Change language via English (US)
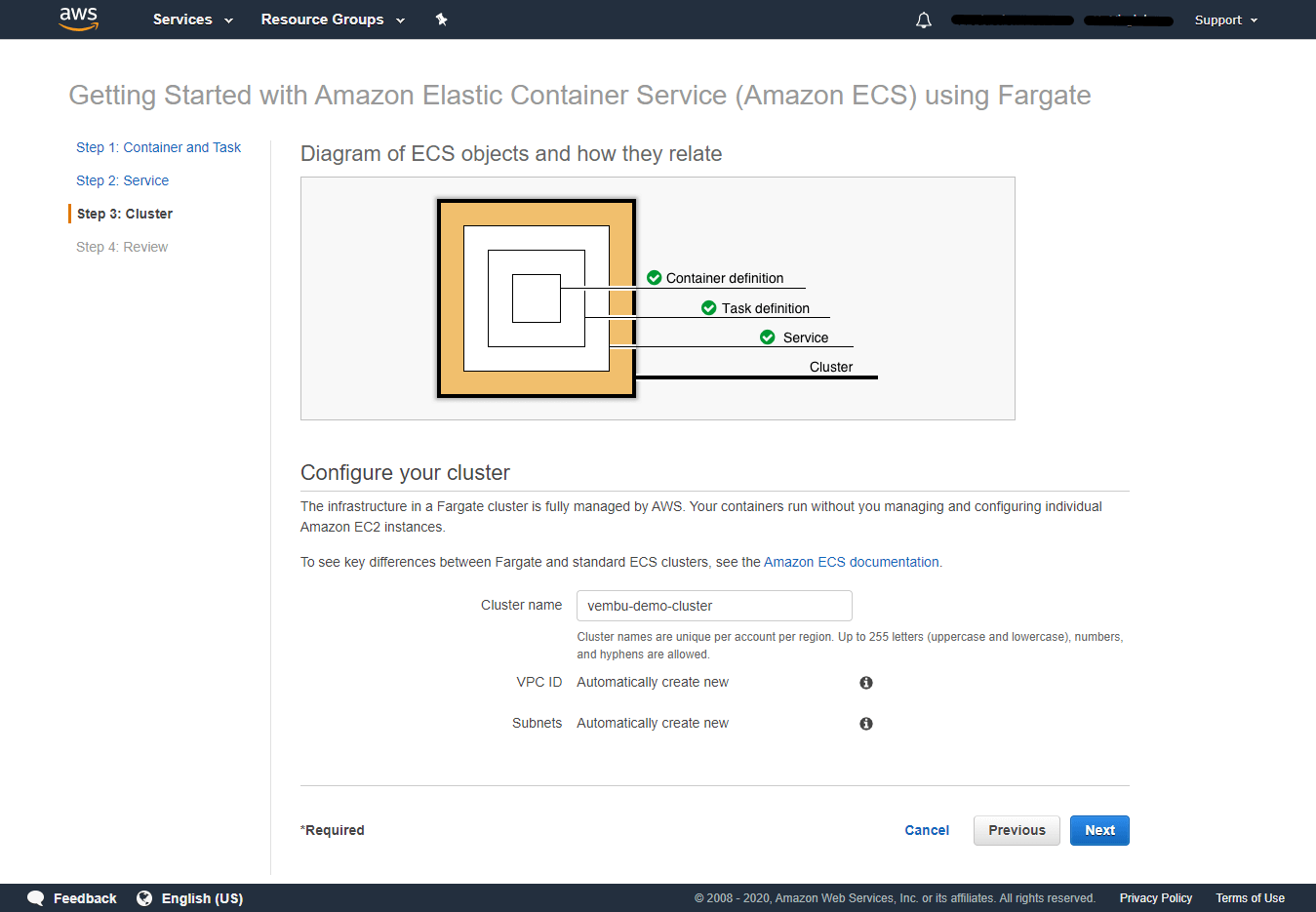Screen dimensions: 1316x912 (202, 898)
